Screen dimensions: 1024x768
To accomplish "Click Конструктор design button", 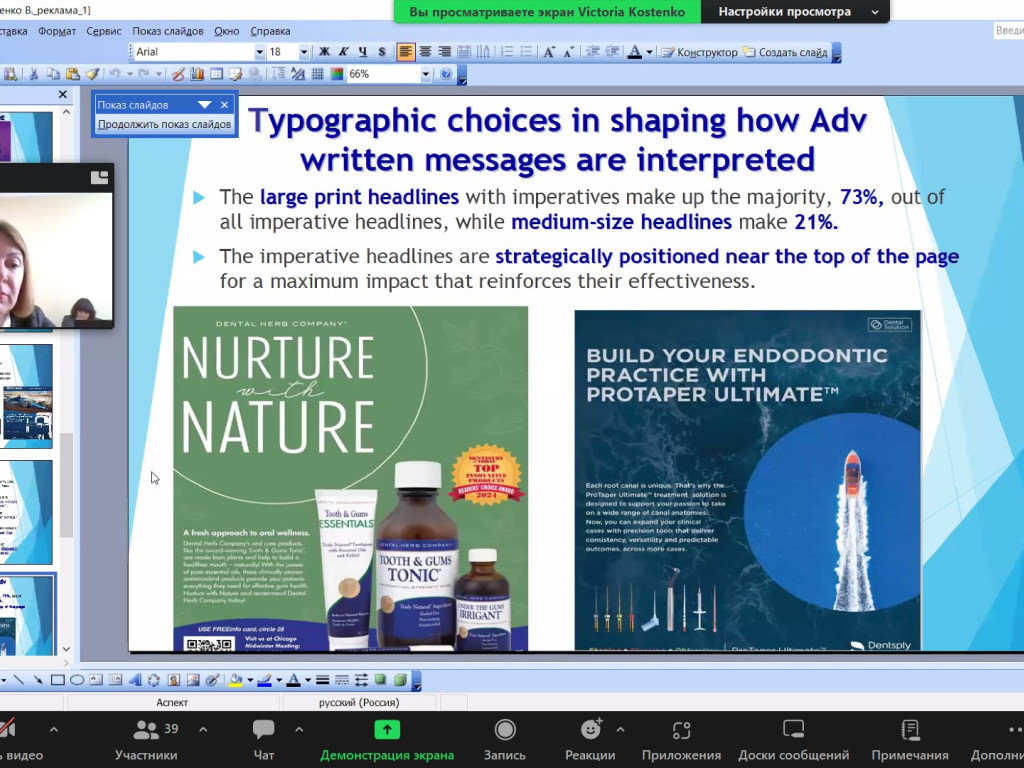I will tap(699, 52).
